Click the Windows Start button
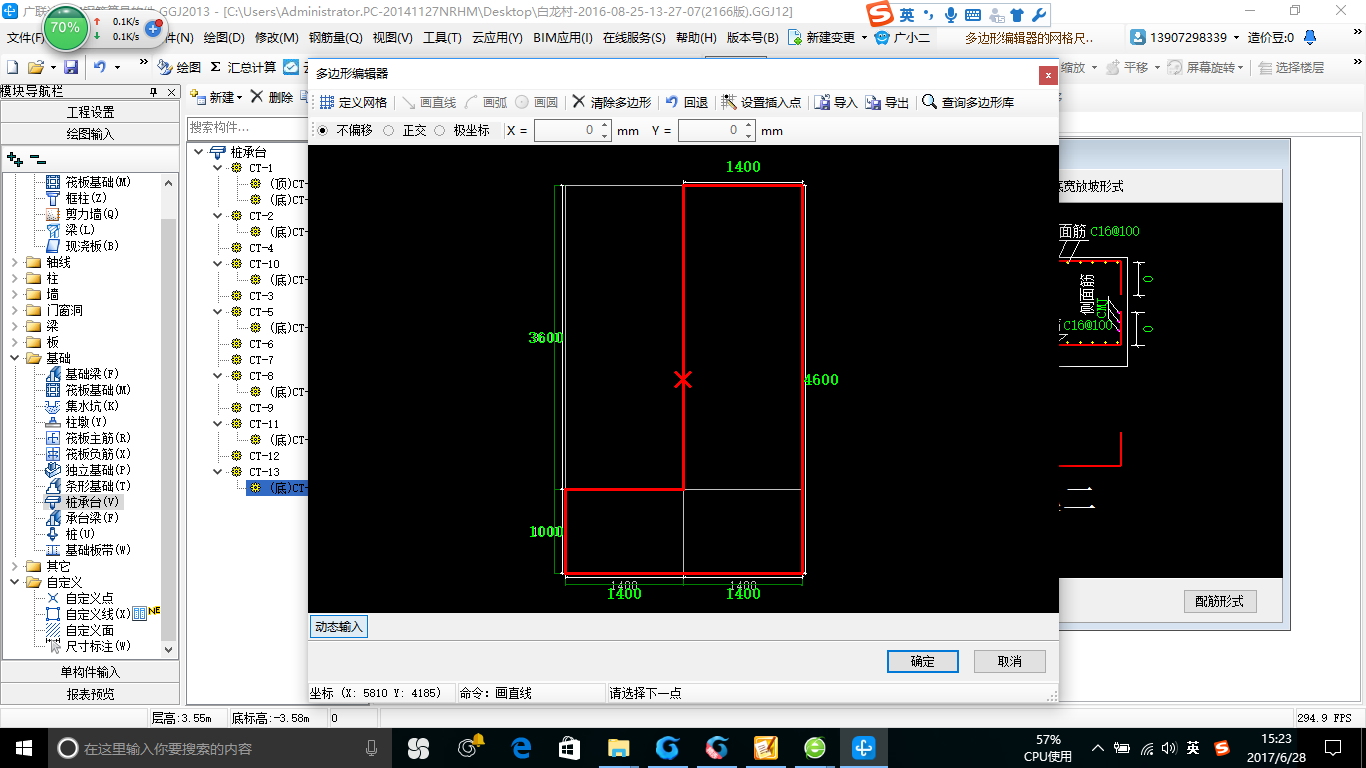Image resolution: width=1366 pixels, height=768 pixels. [23, 747]
